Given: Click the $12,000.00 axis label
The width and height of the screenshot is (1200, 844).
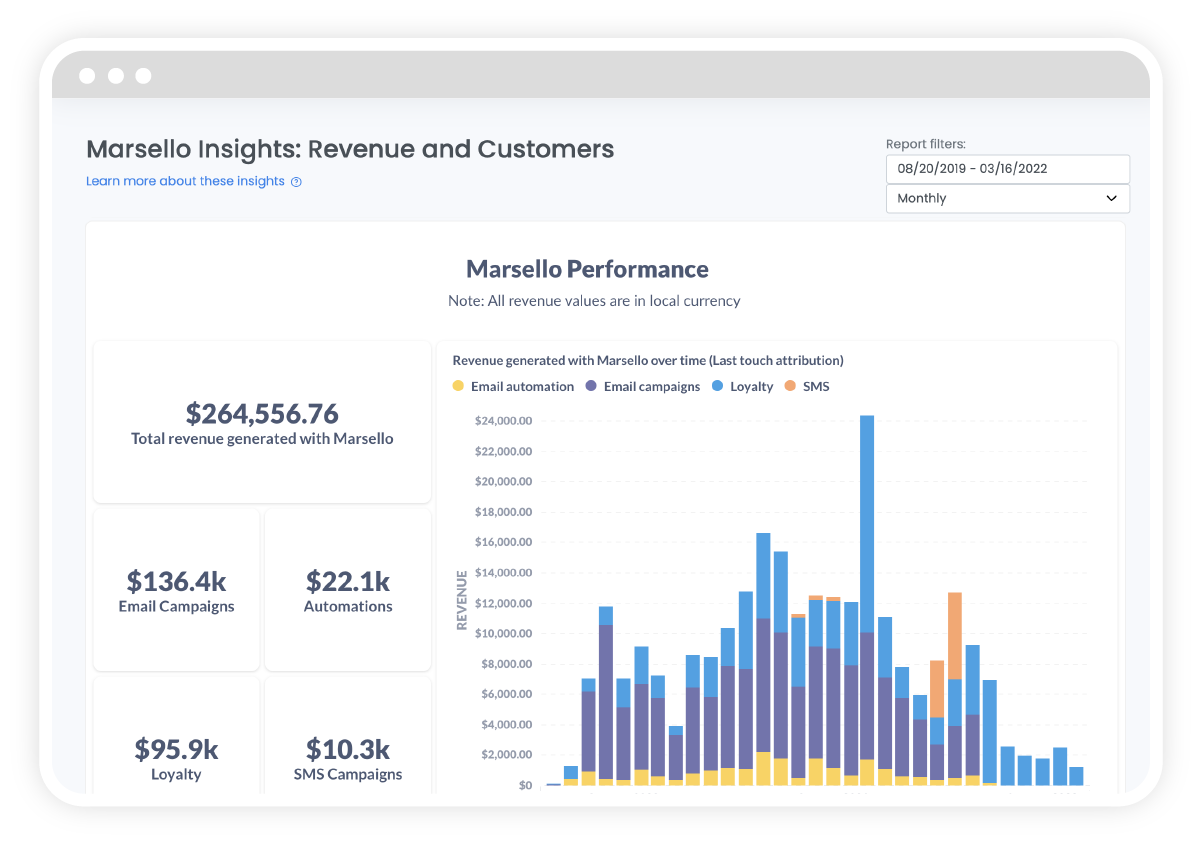Looking at the screenshot, I should [x=503, y=603].
